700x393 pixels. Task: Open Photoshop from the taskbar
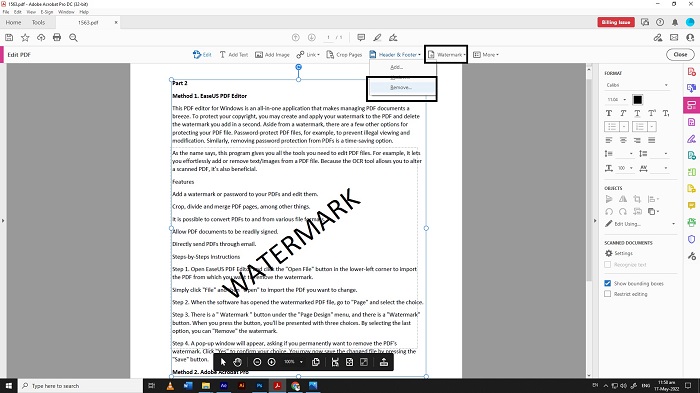[x=259, y=385]
